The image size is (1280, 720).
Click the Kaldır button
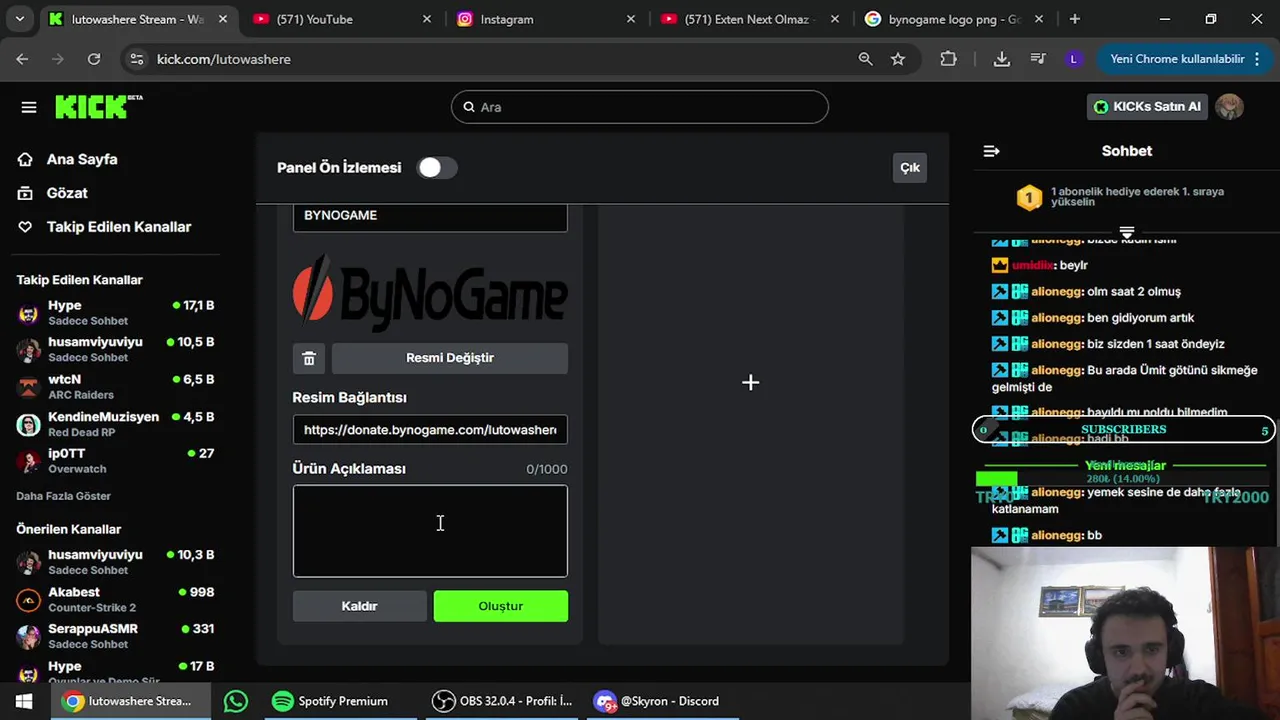[359, 606]
